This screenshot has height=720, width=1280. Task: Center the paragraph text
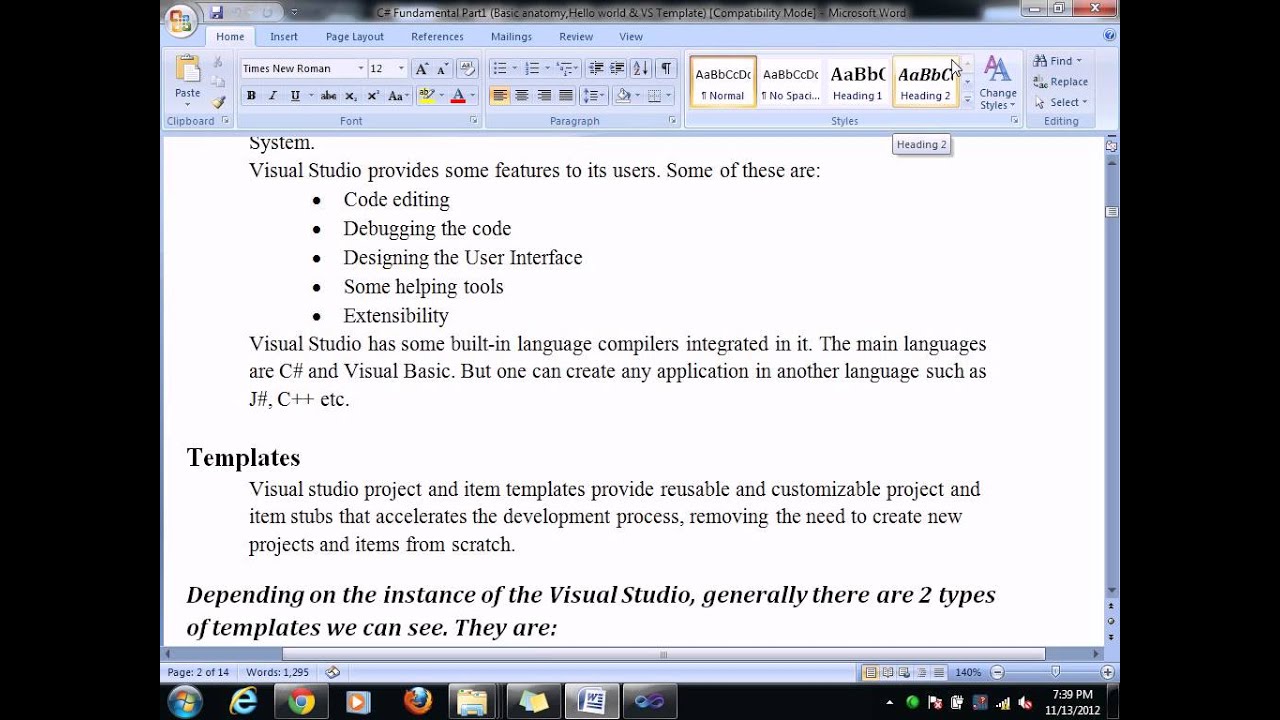click(x=521, y=96)
